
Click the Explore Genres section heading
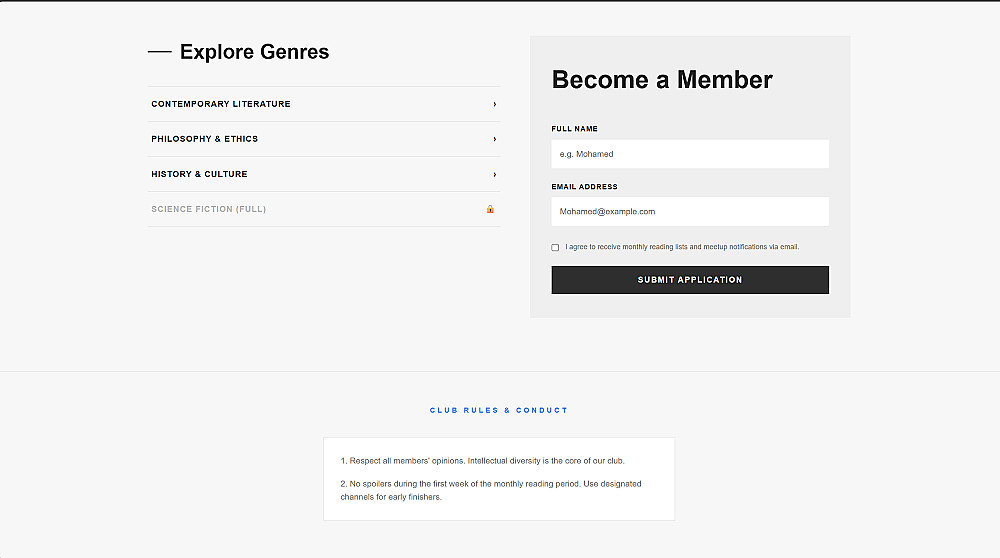click(x=254, y=52)
